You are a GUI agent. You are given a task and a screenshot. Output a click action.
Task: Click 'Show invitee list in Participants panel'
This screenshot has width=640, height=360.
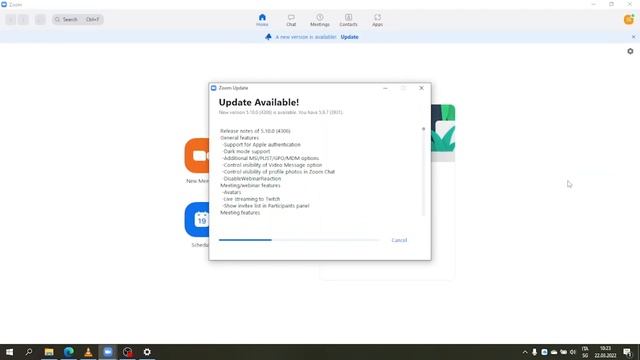266,206
